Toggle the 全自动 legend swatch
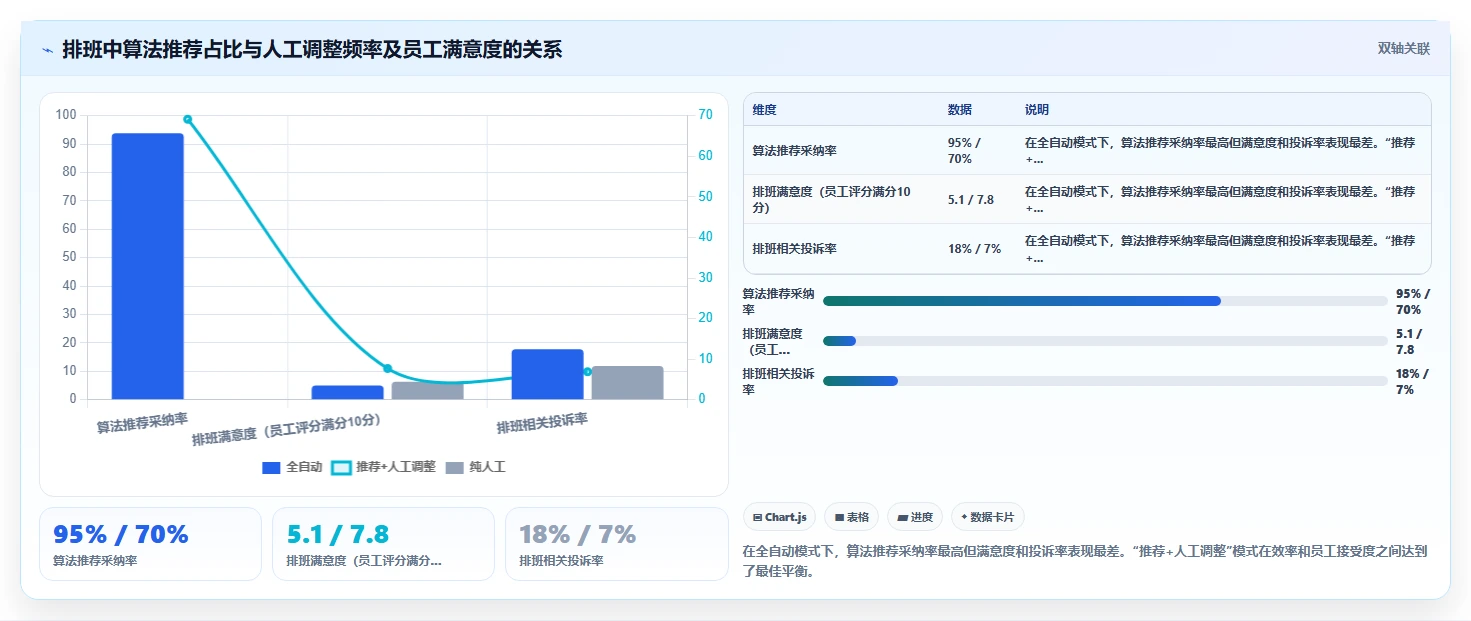1471x621 pixels. pos(271,467)
